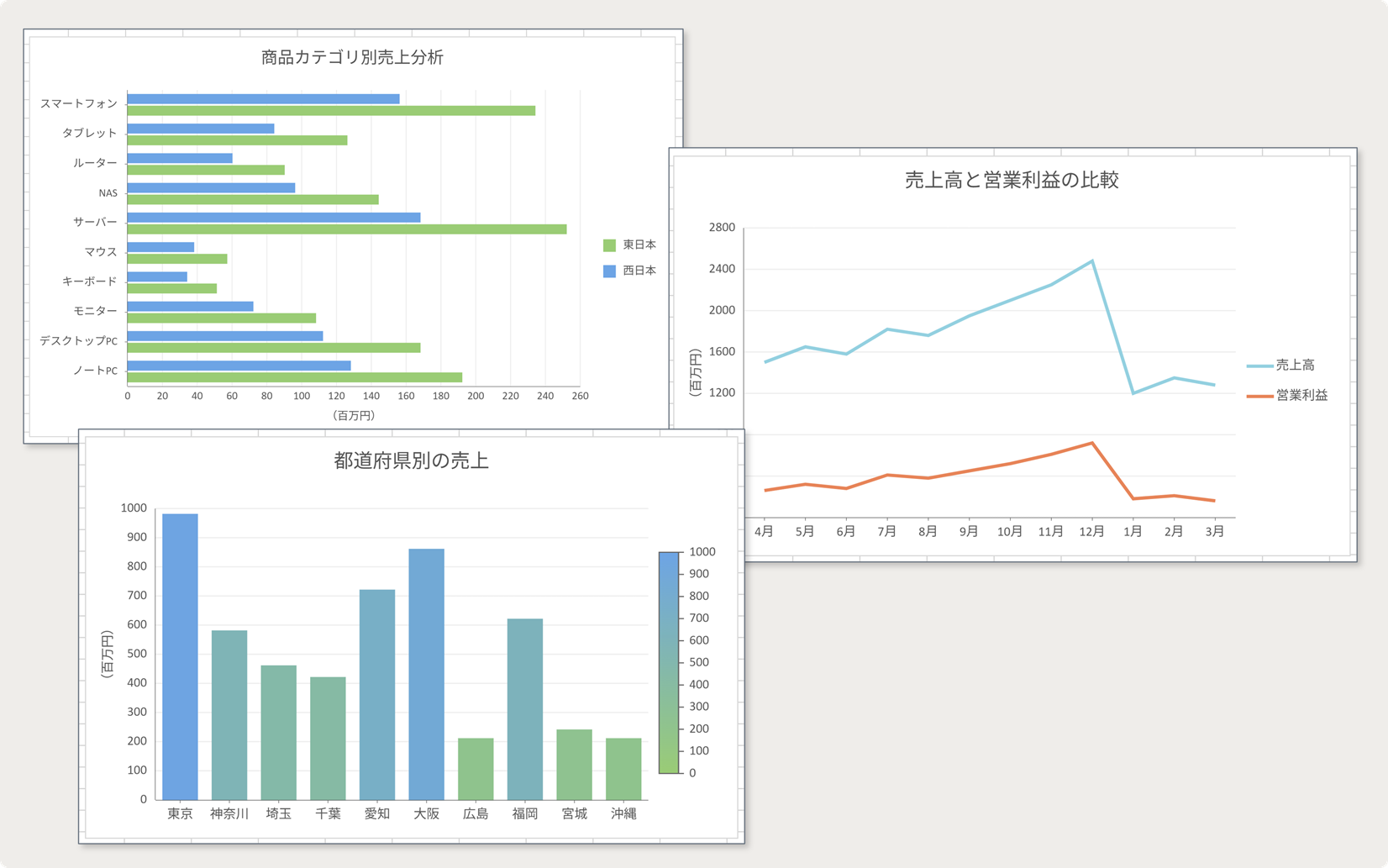Image resolution: width=1388 pixels, height=868 pixels.
Task: Click the ノートPC category label
Action: 95,370
